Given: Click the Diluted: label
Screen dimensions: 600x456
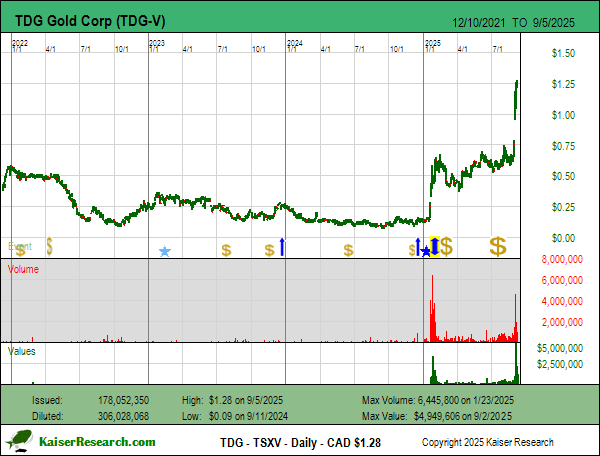Looking at the screenshot, I should tap(48, 416).
